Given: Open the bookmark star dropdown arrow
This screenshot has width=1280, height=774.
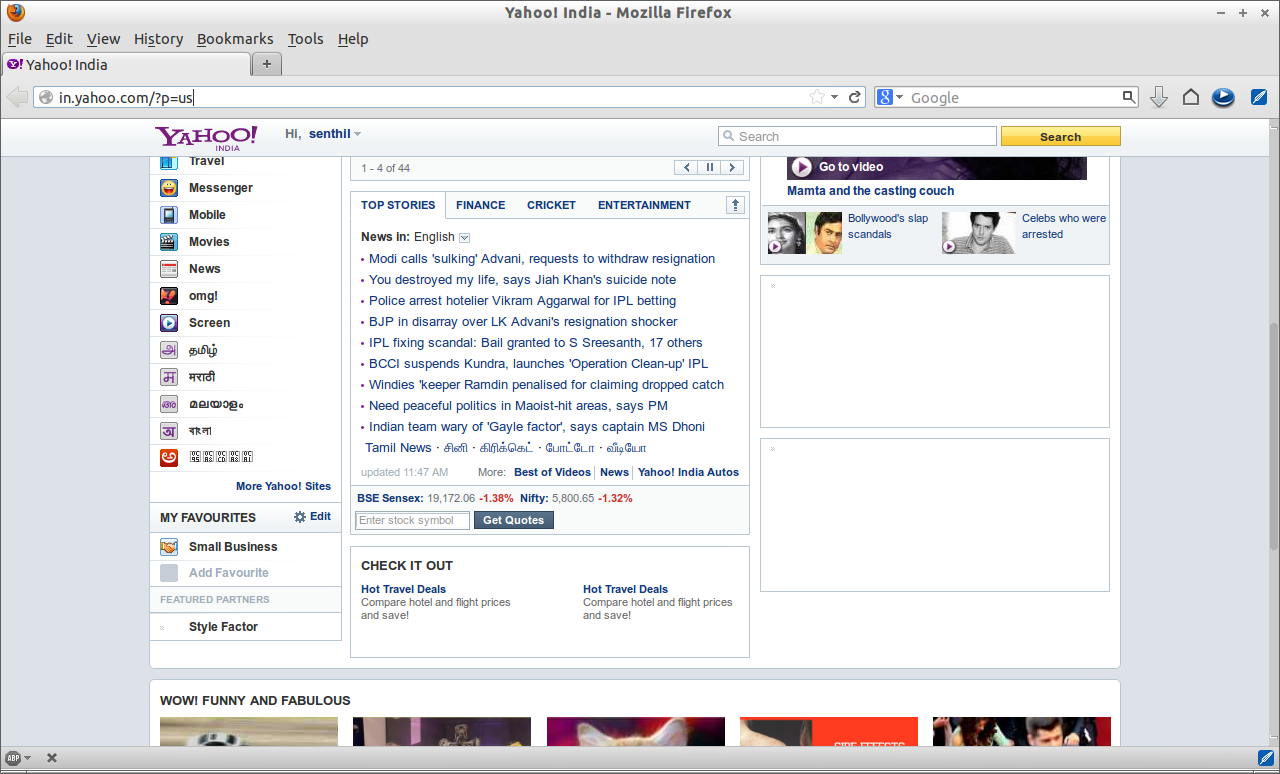Looking at the screenshot, I should click(x=835, y=97).
